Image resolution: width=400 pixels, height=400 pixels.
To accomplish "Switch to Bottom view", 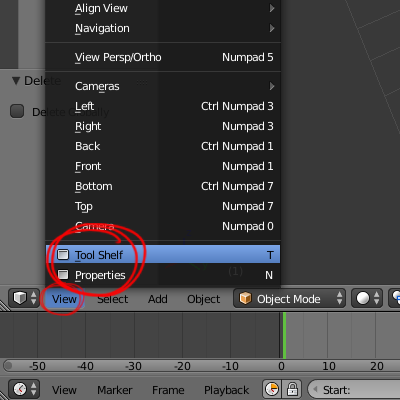I will tap(163, 186).
